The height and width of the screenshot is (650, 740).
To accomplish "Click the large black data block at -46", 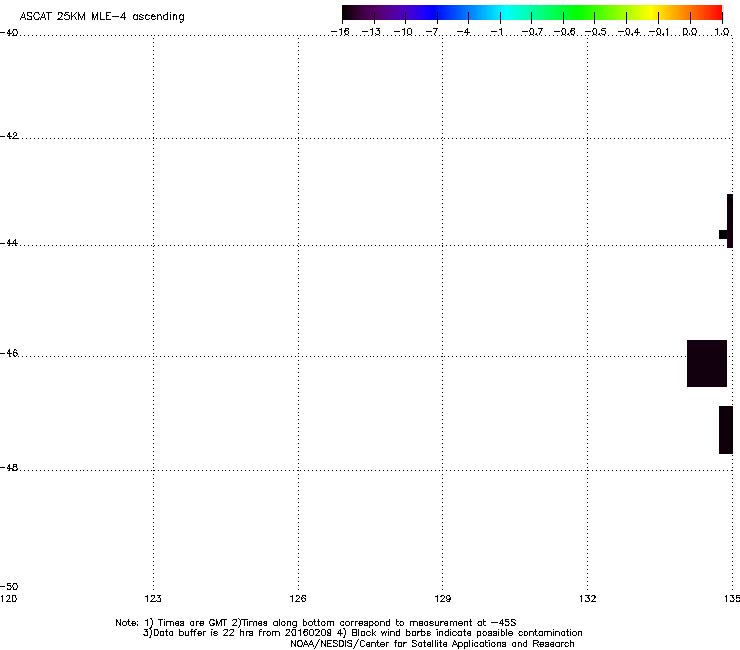I will 707,363.
